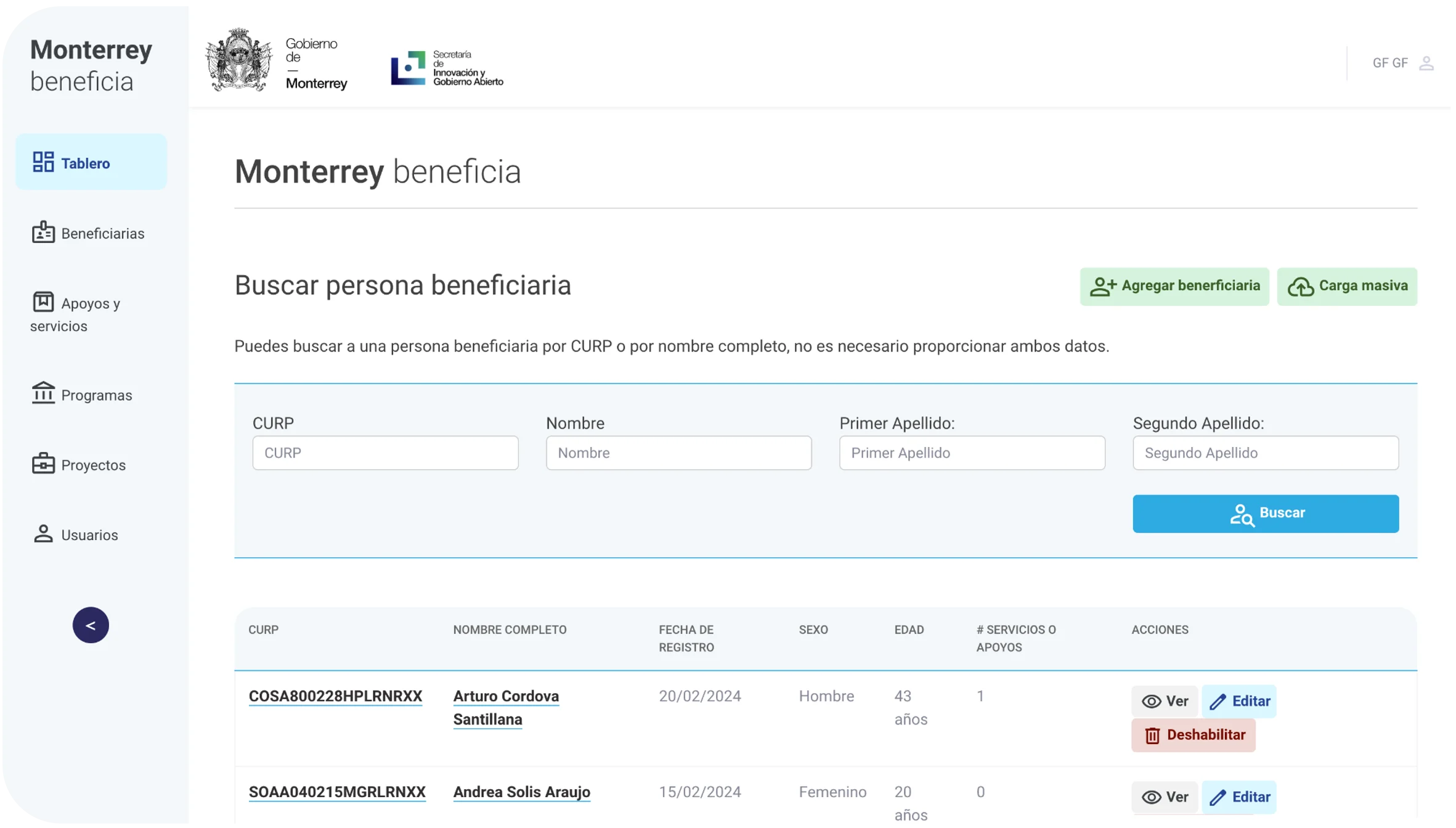Click the cloud upload icon in Carga masiva
This screenshot has width=1456, height=828.
pos(1301,287)
